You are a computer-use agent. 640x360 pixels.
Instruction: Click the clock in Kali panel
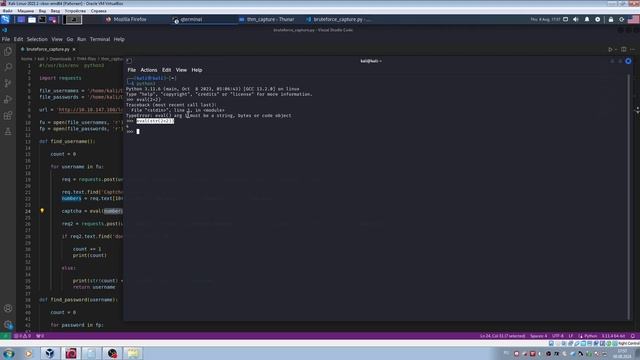click(x=545, y=19)
